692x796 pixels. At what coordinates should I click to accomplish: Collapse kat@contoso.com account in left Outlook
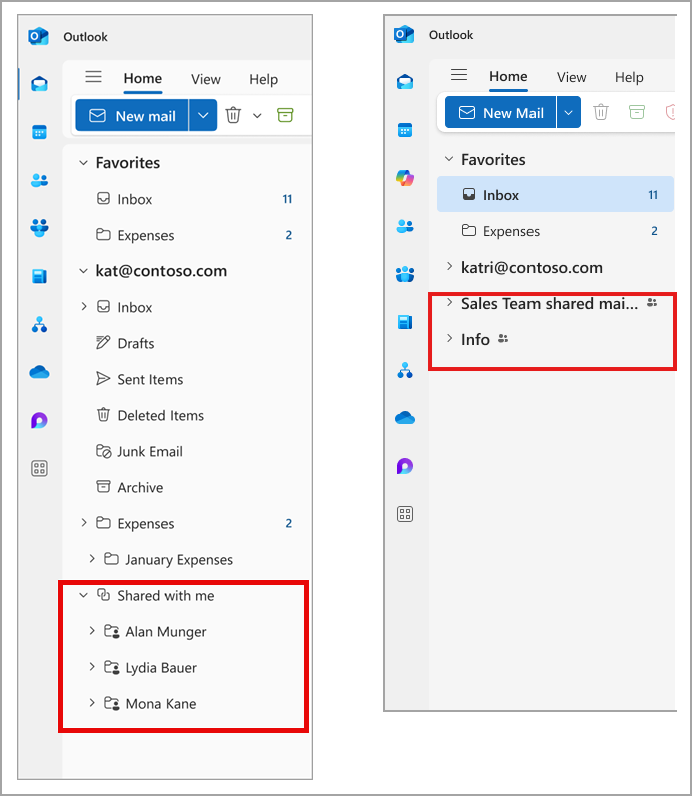point(83,271)
